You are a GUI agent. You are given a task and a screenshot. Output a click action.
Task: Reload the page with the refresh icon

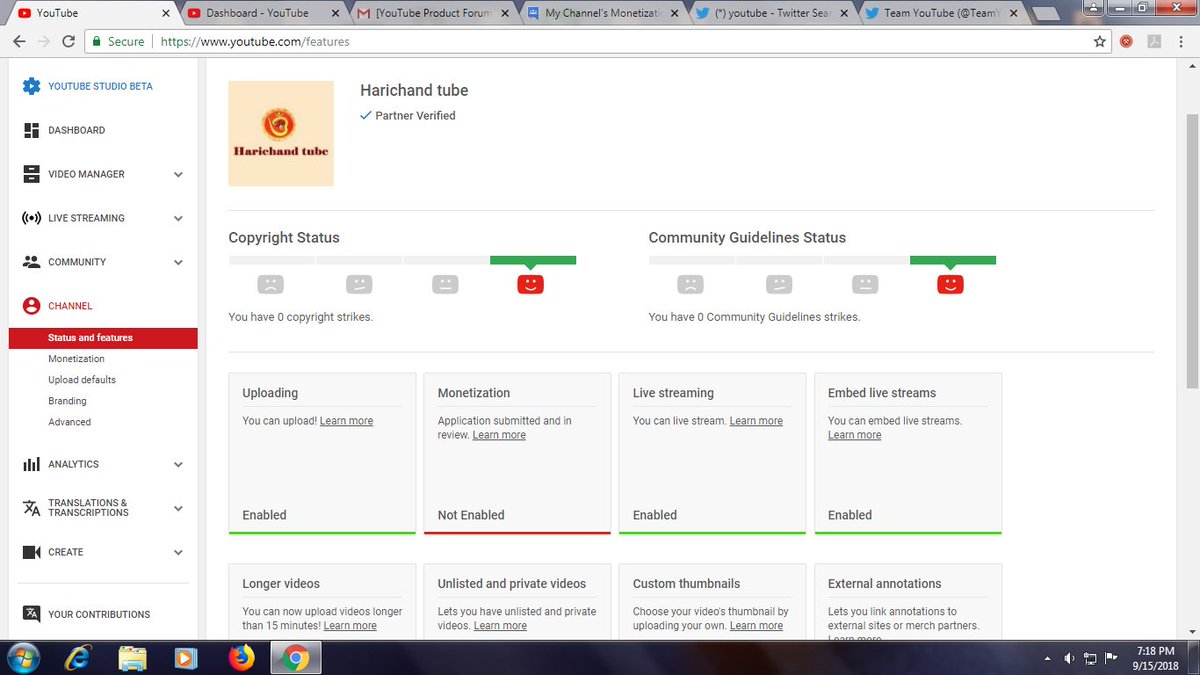pyautogui.click(x=68, y=42)
